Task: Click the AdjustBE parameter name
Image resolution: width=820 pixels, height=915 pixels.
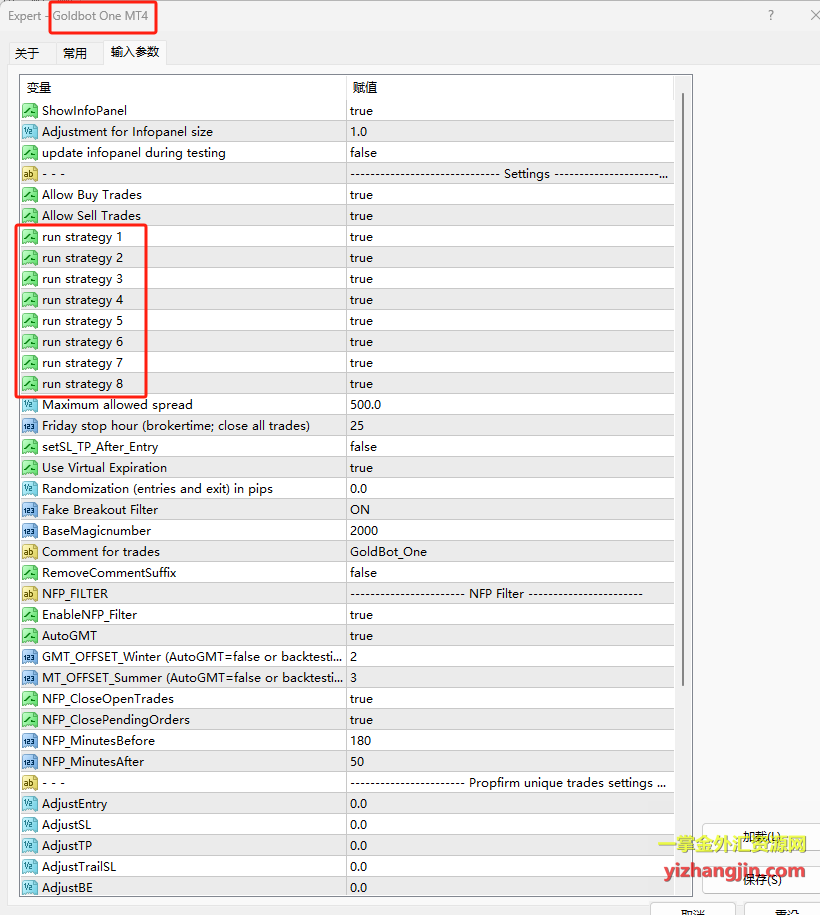Action: [67, 888]
